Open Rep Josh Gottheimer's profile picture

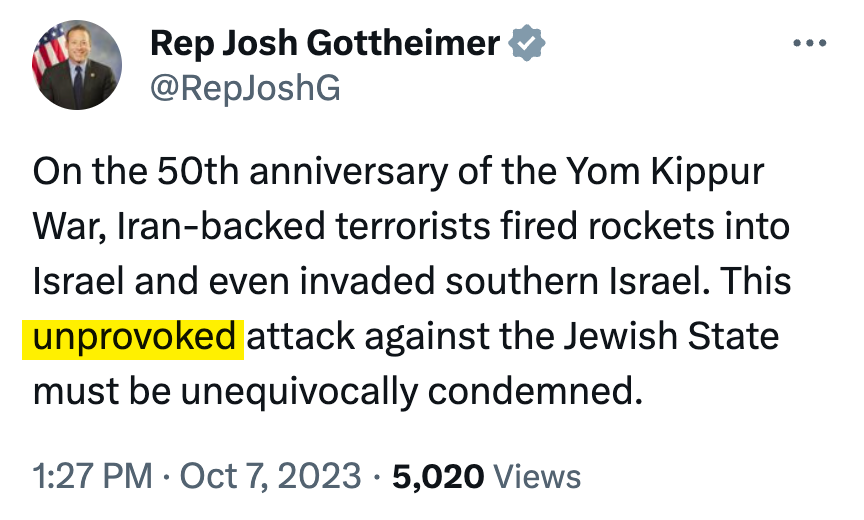(76, 66)
